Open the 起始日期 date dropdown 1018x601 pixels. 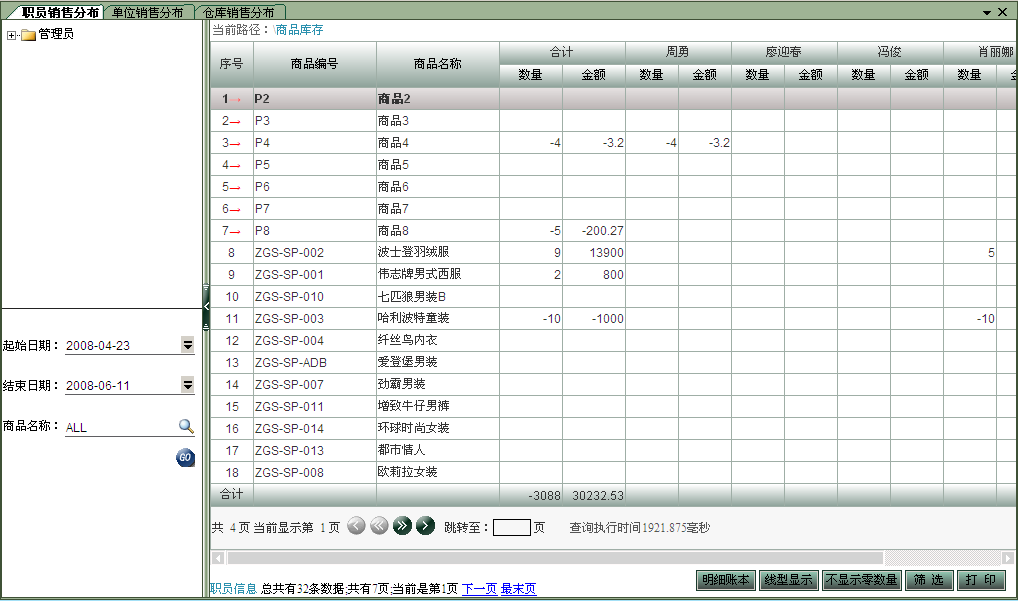click(x=187, y=345)
